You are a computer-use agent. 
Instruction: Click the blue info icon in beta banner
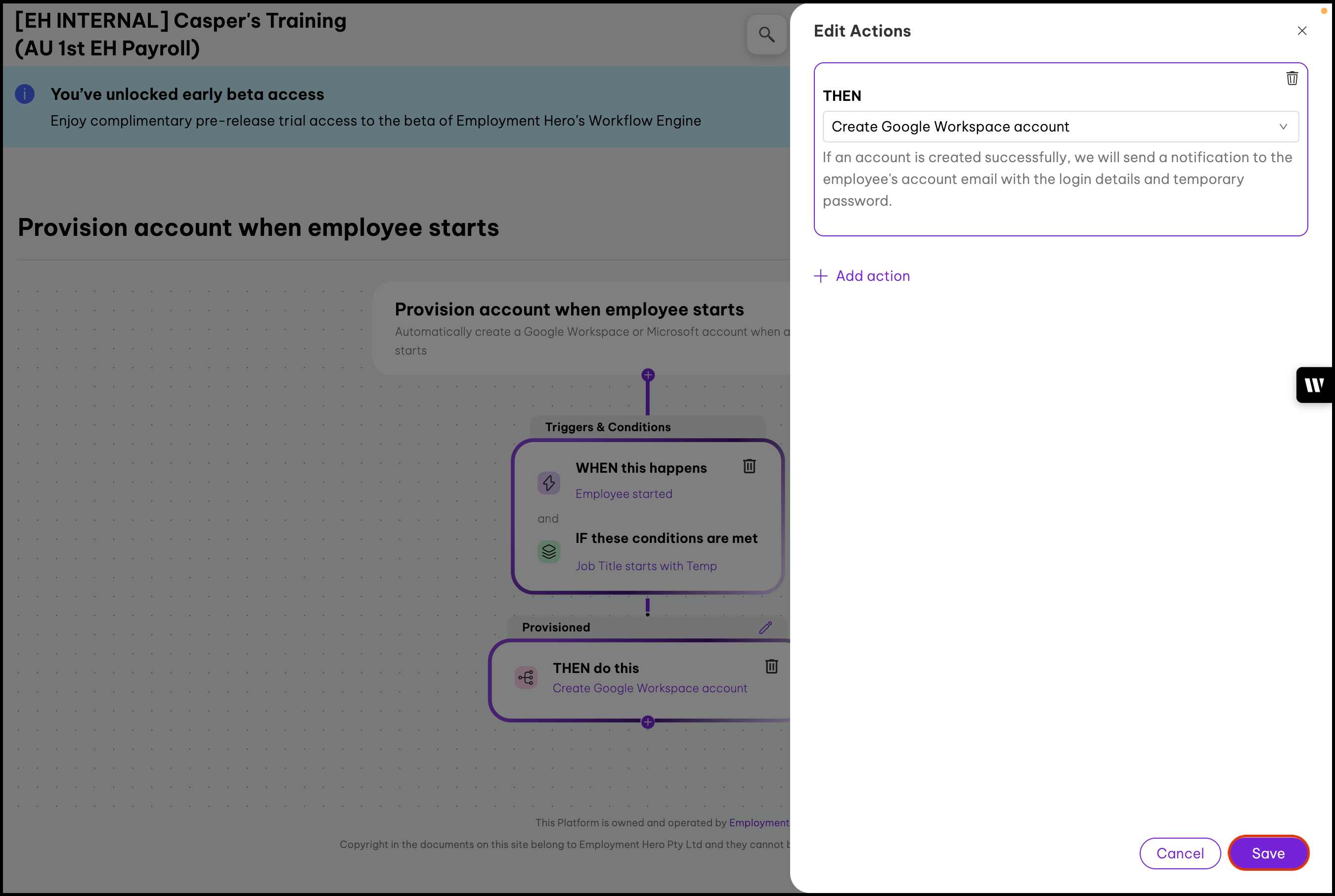[x=25, y=94]
